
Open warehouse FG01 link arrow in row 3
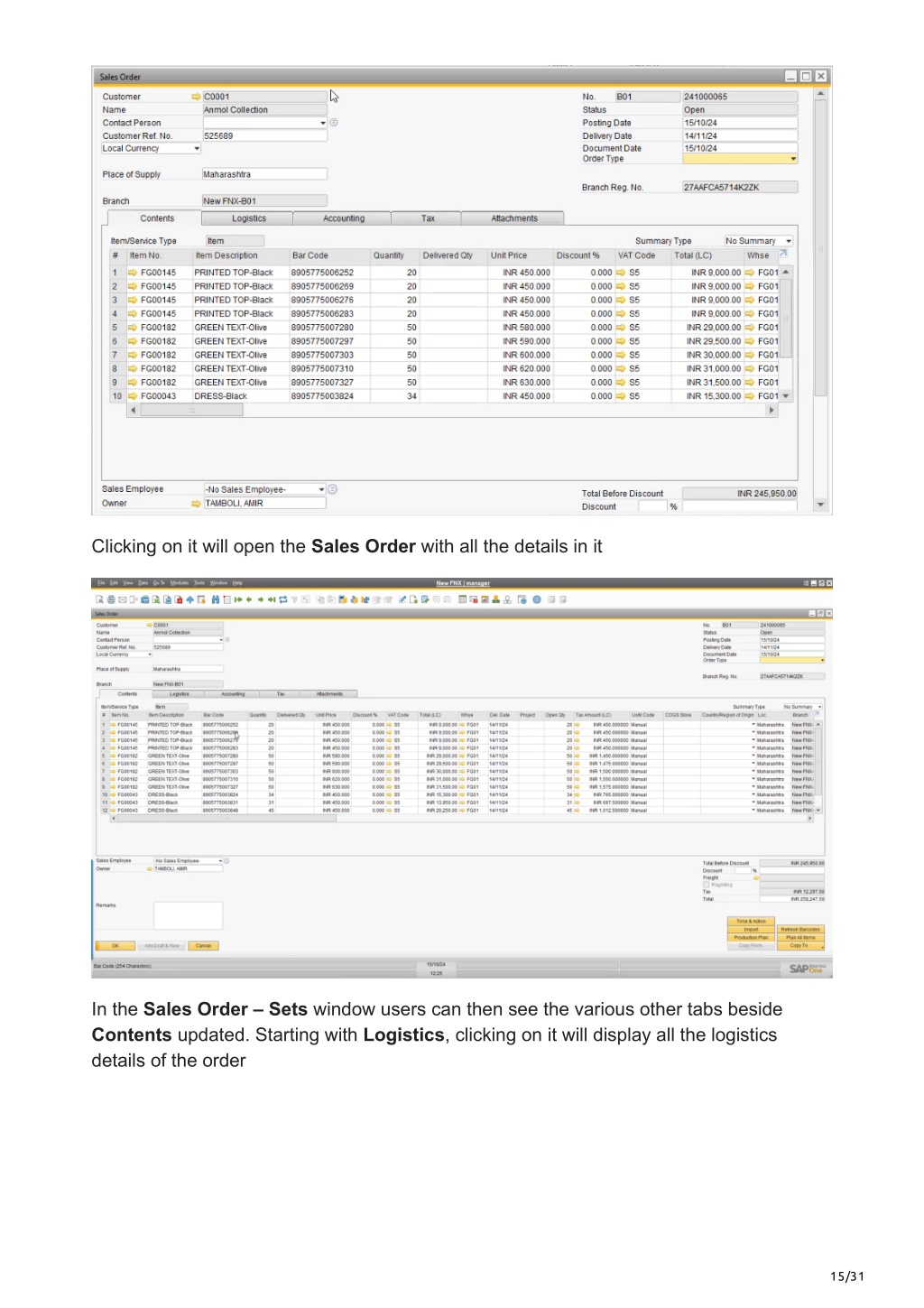coord(749,300)
